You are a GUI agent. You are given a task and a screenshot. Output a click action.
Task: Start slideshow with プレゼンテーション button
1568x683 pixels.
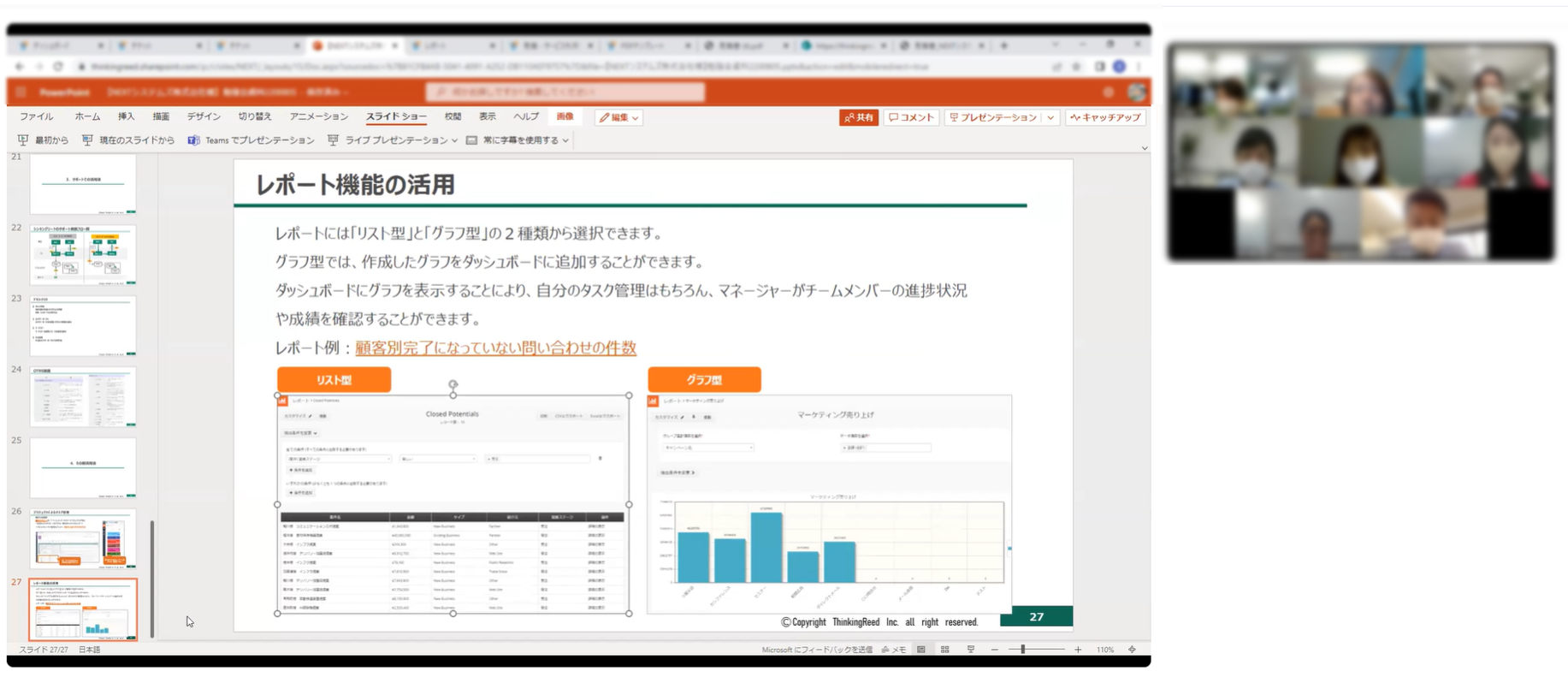click(x=992, y=117)
